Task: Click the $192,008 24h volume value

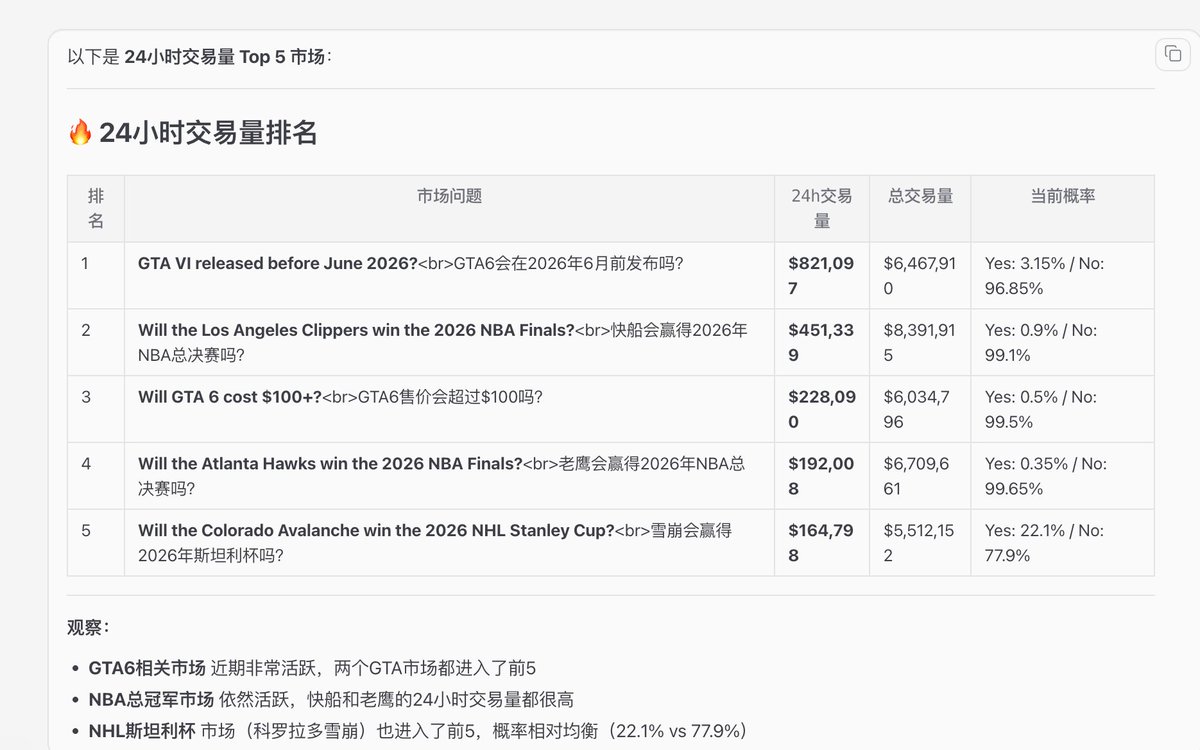Action: [x=821, y=476]
